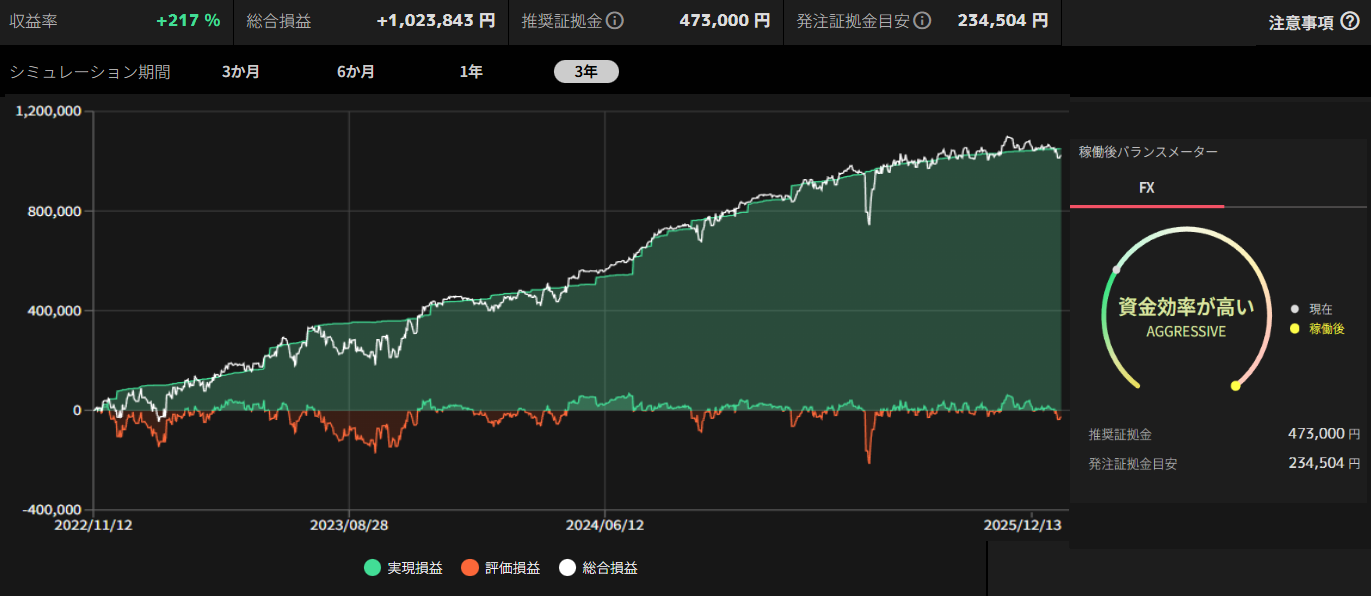Select the highlighted 3年 simulation period
Viewport: 1371px width, 596px height.
click(586, 72)
